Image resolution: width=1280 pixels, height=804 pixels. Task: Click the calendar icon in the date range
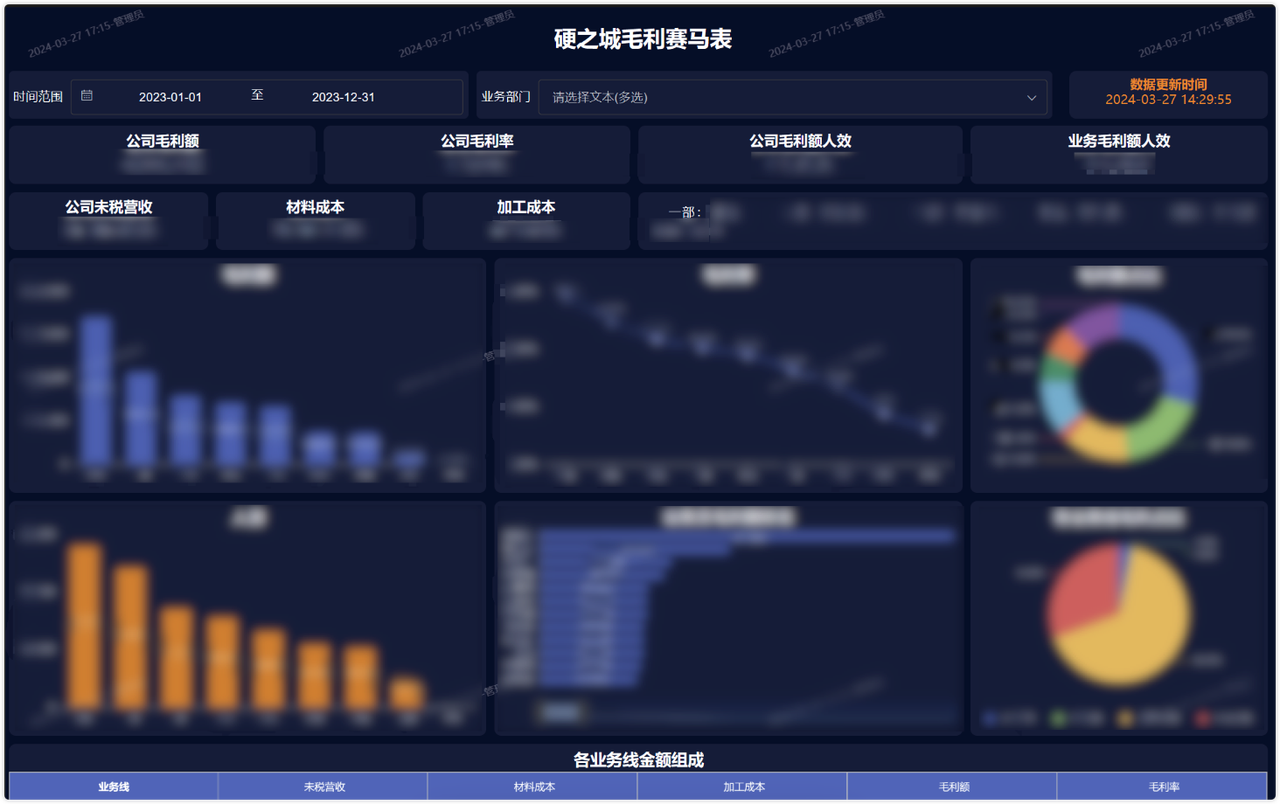(x=87, y=96)
